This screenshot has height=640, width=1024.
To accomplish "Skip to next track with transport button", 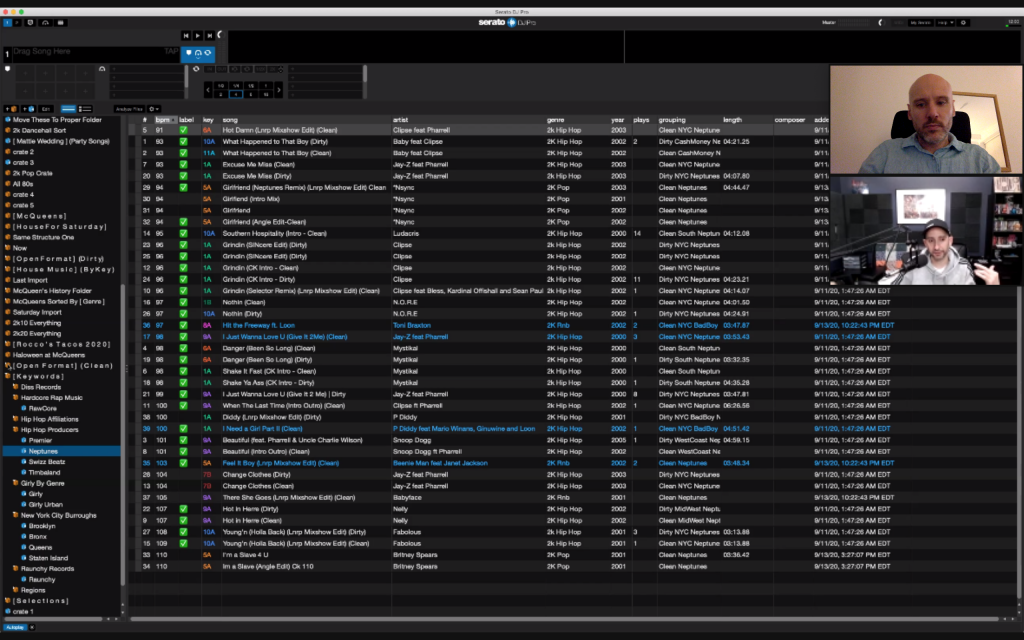I will coord(210,35).
